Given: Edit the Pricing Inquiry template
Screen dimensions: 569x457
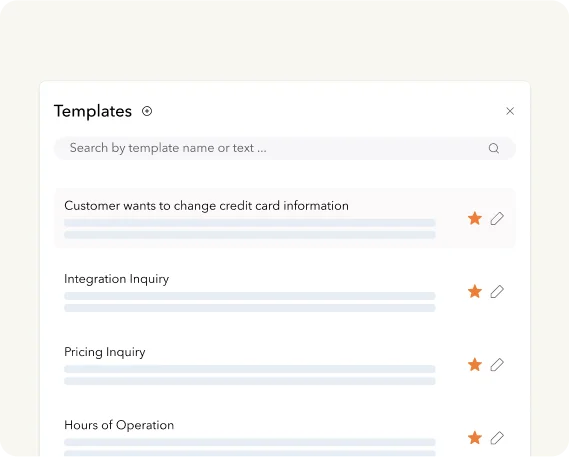Looking at the screenshot, I should pos(497,364).
